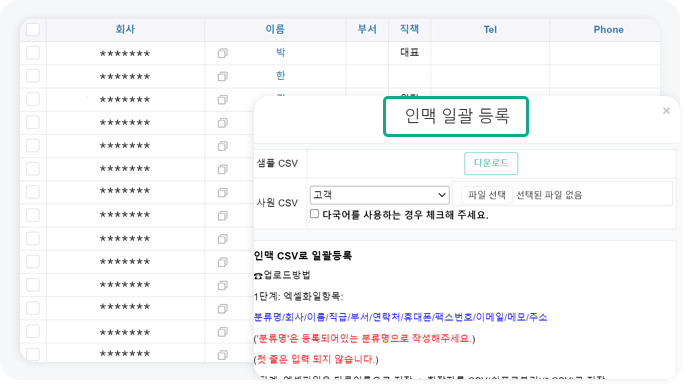Sort by the Tel column header
The image size is (685, 386).
click(490, 30)
